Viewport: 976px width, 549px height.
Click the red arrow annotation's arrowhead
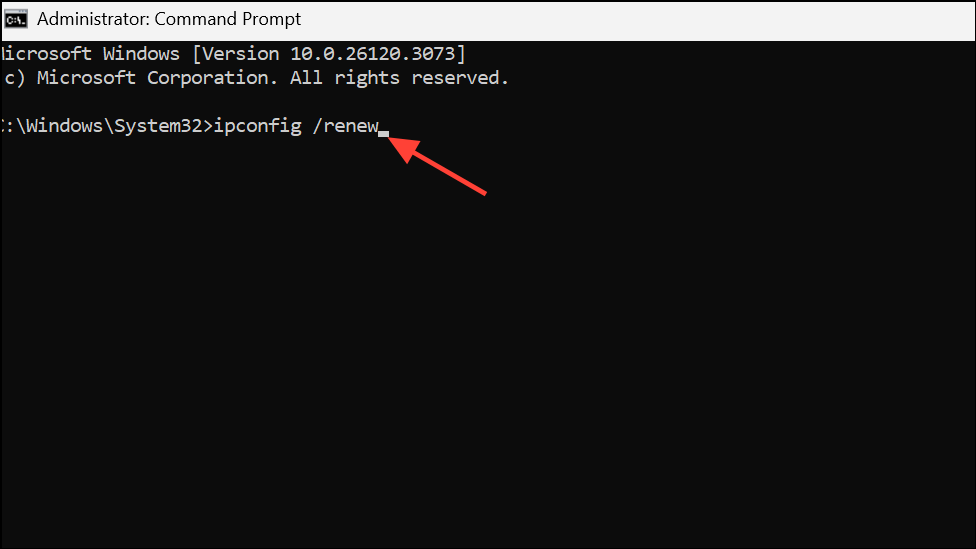click(403, 148)
